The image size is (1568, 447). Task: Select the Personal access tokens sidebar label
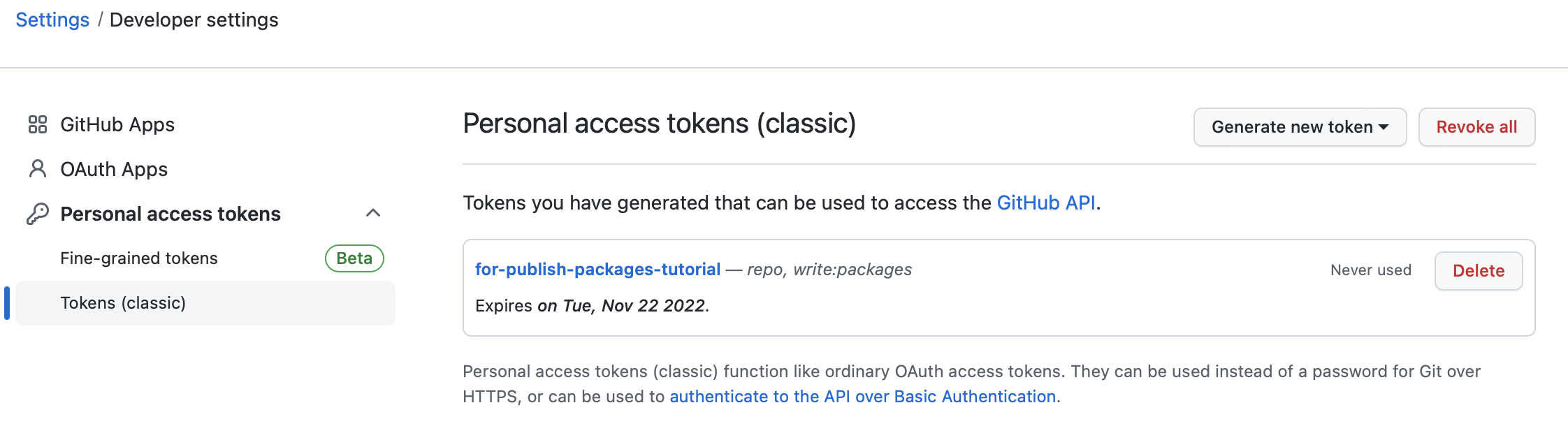[170, 214]
